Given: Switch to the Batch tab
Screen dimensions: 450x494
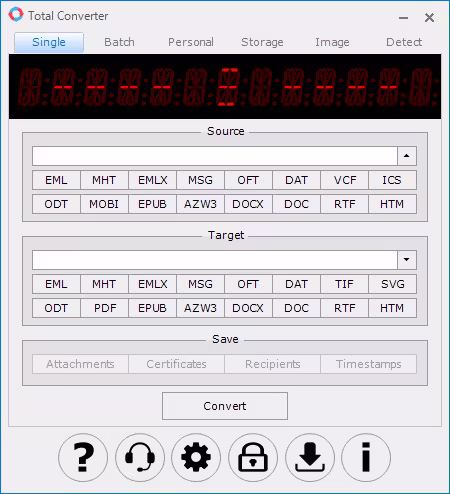Looking at the screenshot, I should point(119,42).
